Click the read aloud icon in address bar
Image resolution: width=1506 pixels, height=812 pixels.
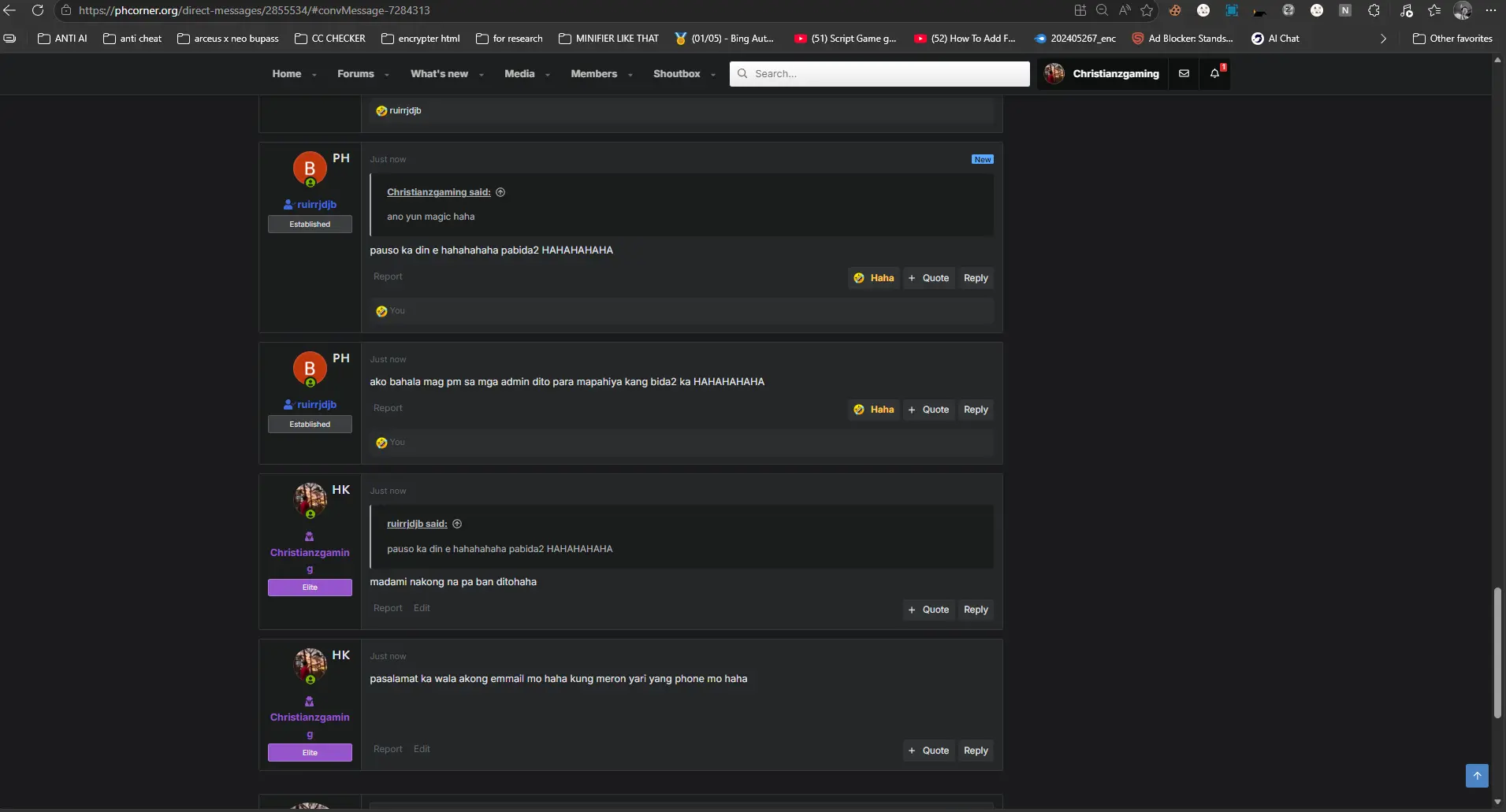1125,10
